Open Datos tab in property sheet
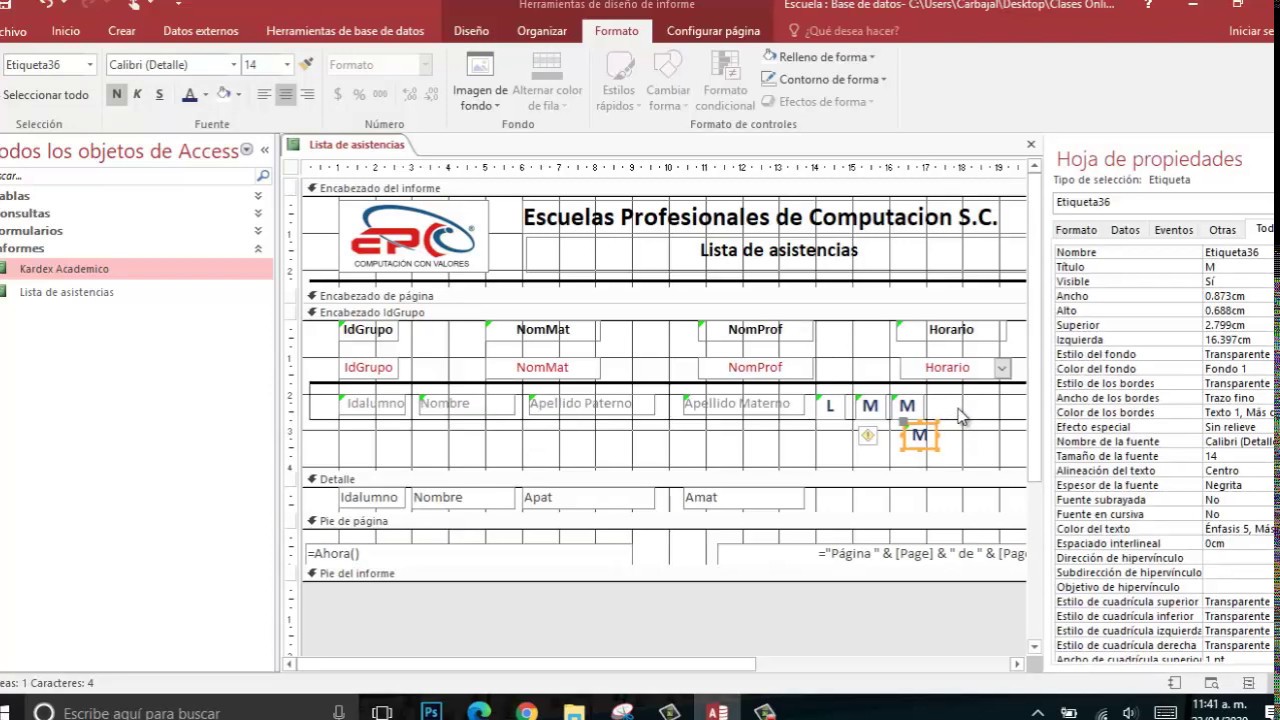This screenshot has height=720, width=1280. (1125, 230)
